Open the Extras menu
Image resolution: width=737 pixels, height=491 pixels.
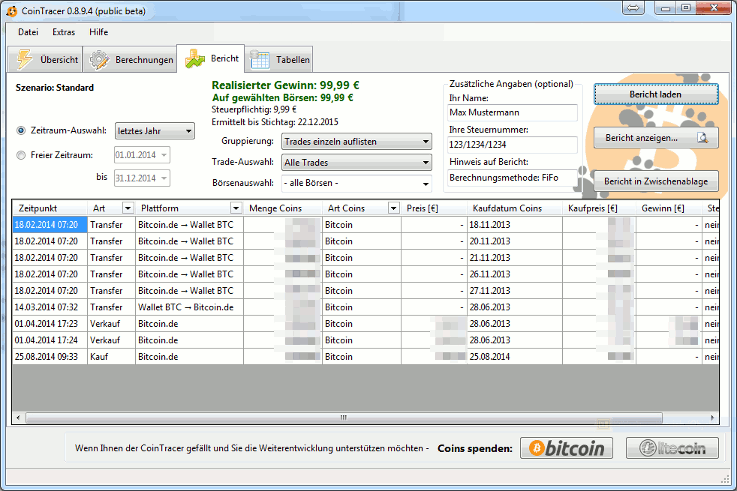pos(63,32)
